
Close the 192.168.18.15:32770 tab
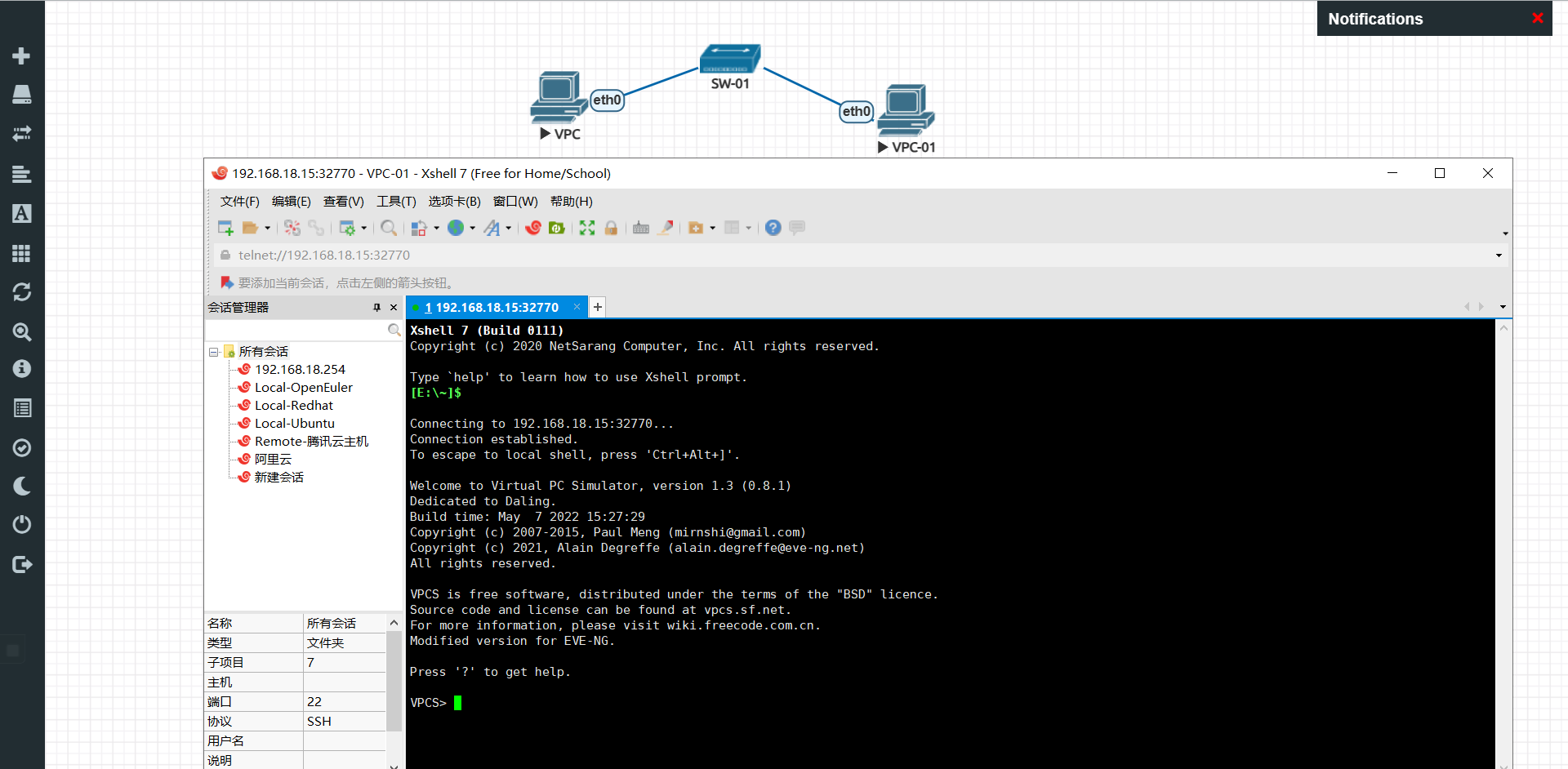pyautogui.click(x=577, y=307)
